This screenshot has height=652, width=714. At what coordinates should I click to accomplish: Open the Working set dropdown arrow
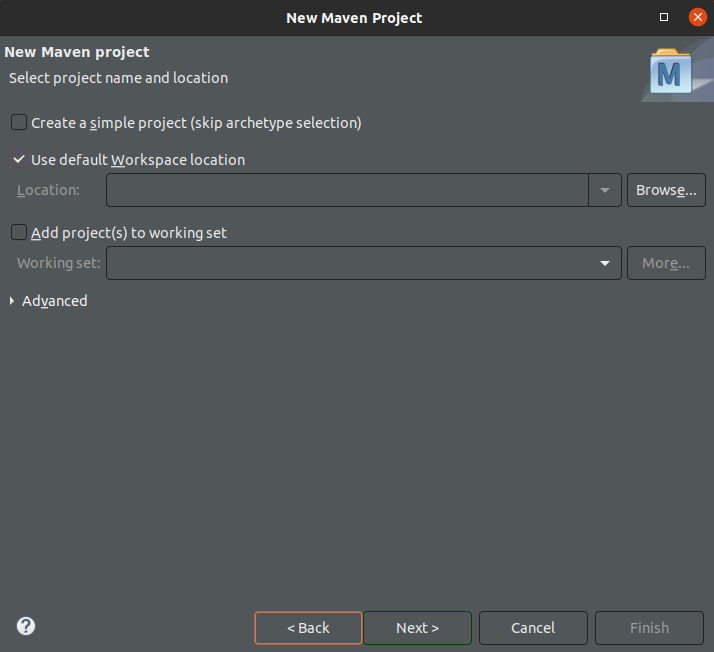pos(605,263)
